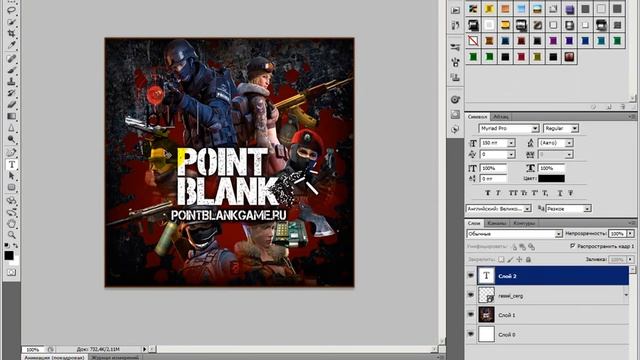Viewport: 640px width, 360px height.
Task: Toggle Strikethrough text style
Action: tap(571, 193)
